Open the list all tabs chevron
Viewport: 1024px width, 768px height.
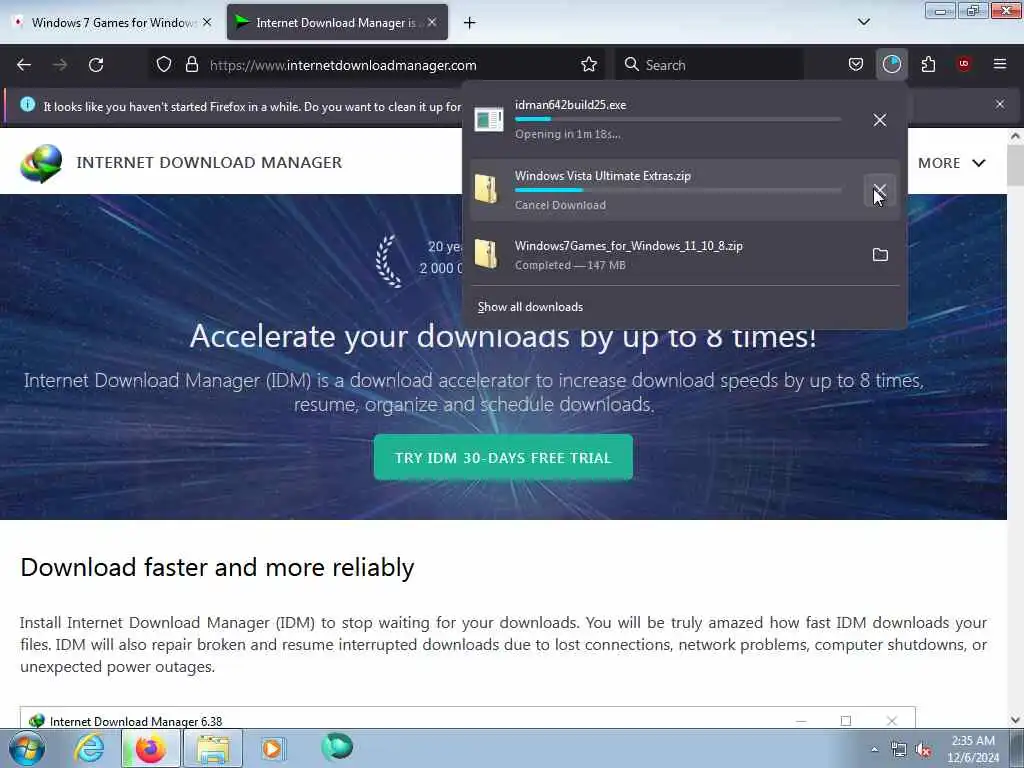(863, 22)
